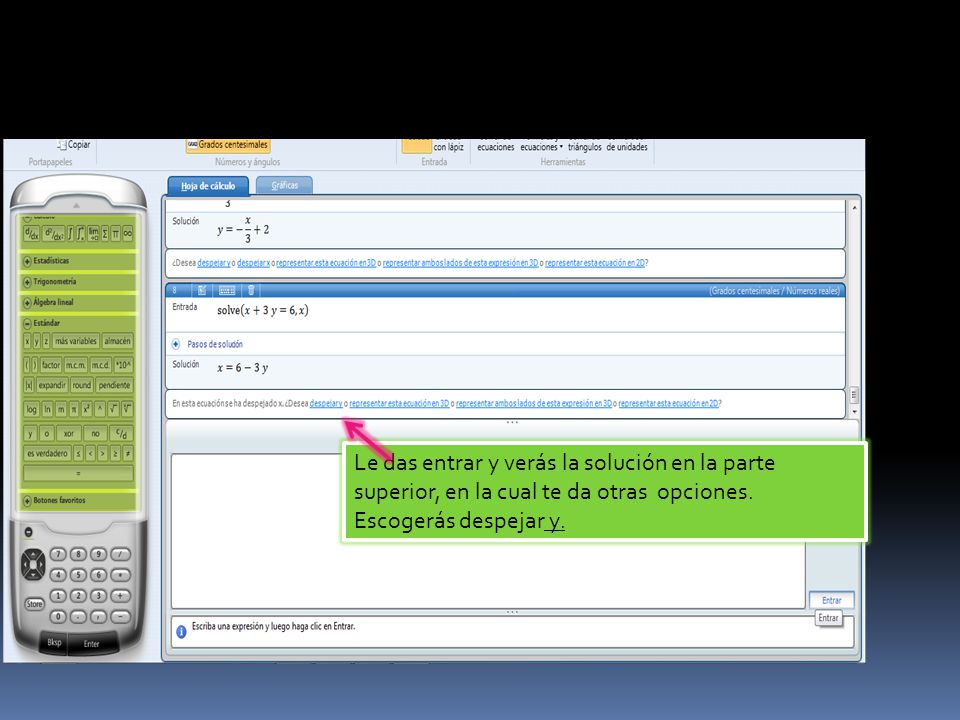Insert the infinity symbol
The width and height of the screenshot is (960, 720).
point(127,234)
